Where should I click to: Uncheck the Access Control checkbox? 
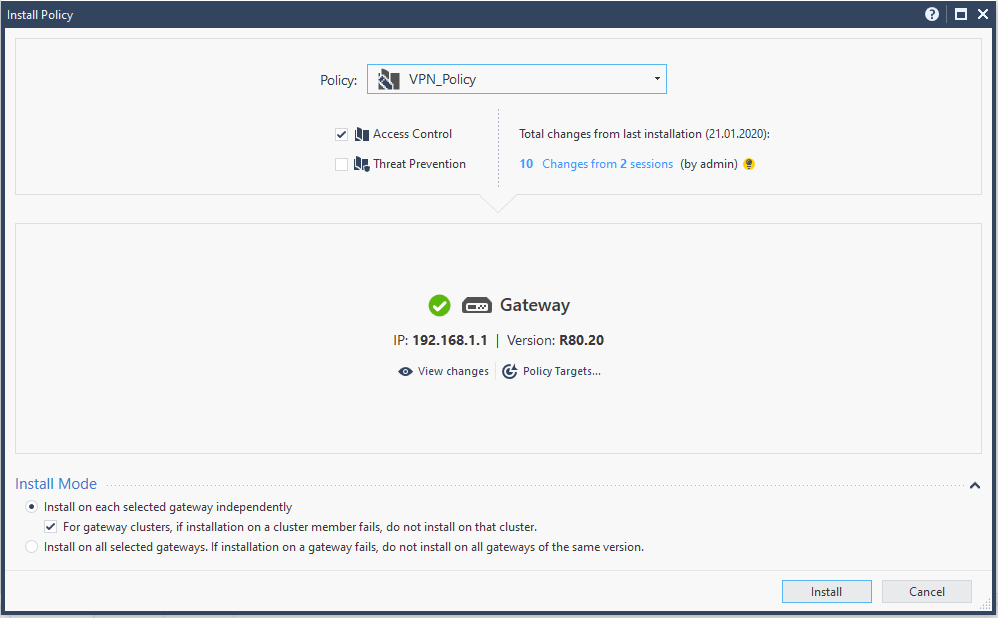tap(341, 134)
